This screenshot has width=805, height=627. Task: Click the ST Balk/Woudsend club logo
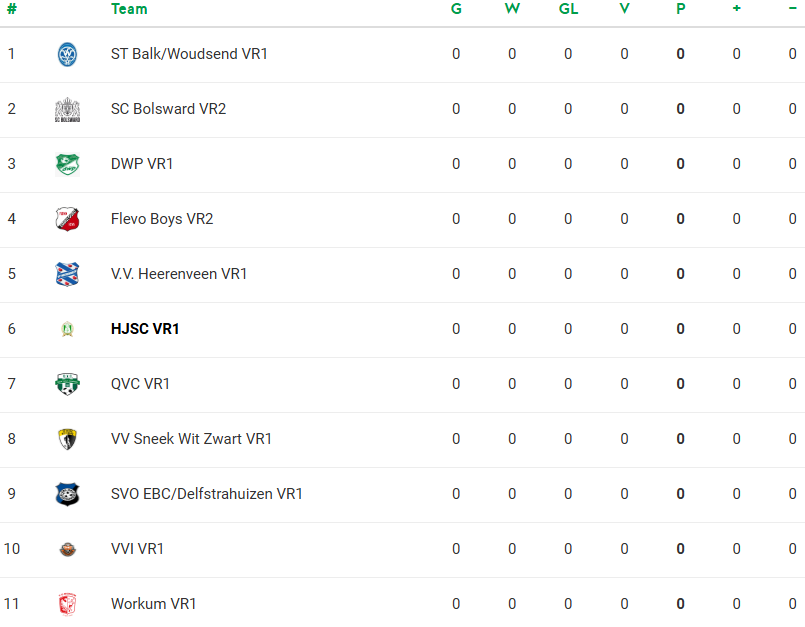(67, 54)
